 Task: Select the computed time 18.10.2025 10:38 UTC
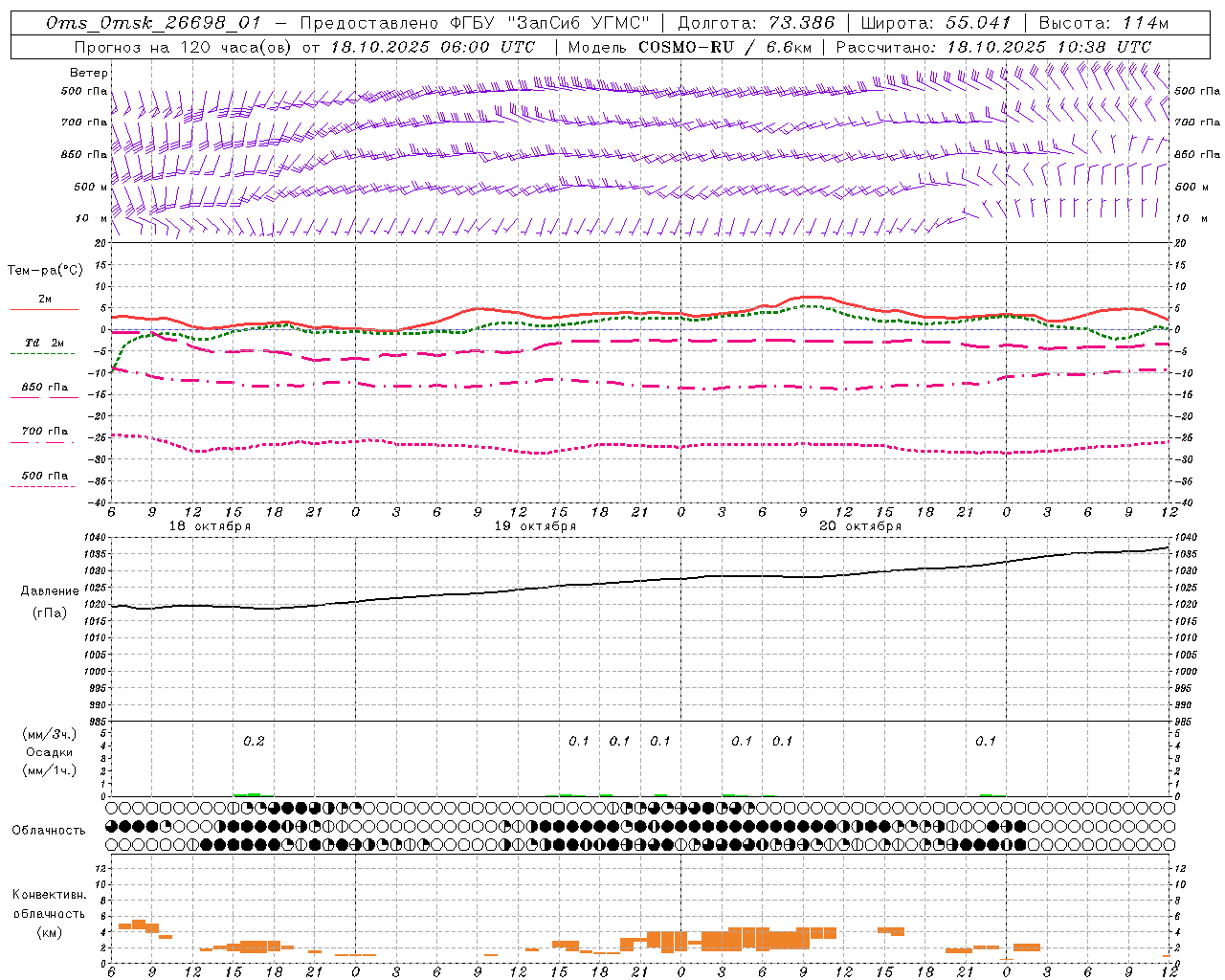click(1049, 47)
